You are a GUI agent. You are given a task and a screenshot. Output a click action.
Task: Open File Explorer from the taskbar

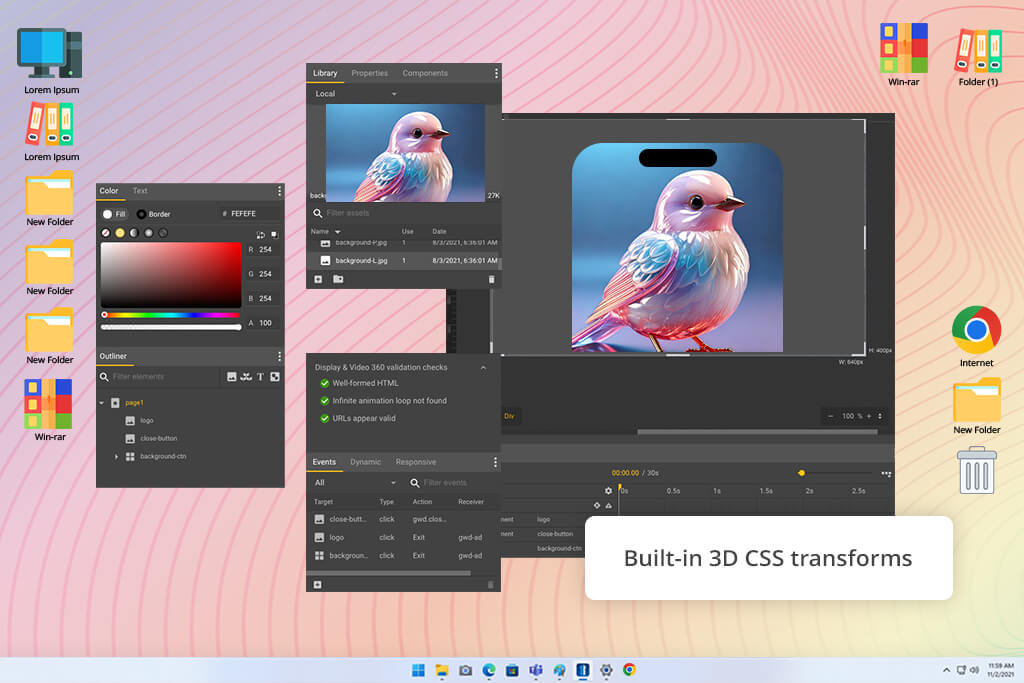pyautogui.click(x=442, y=670)
